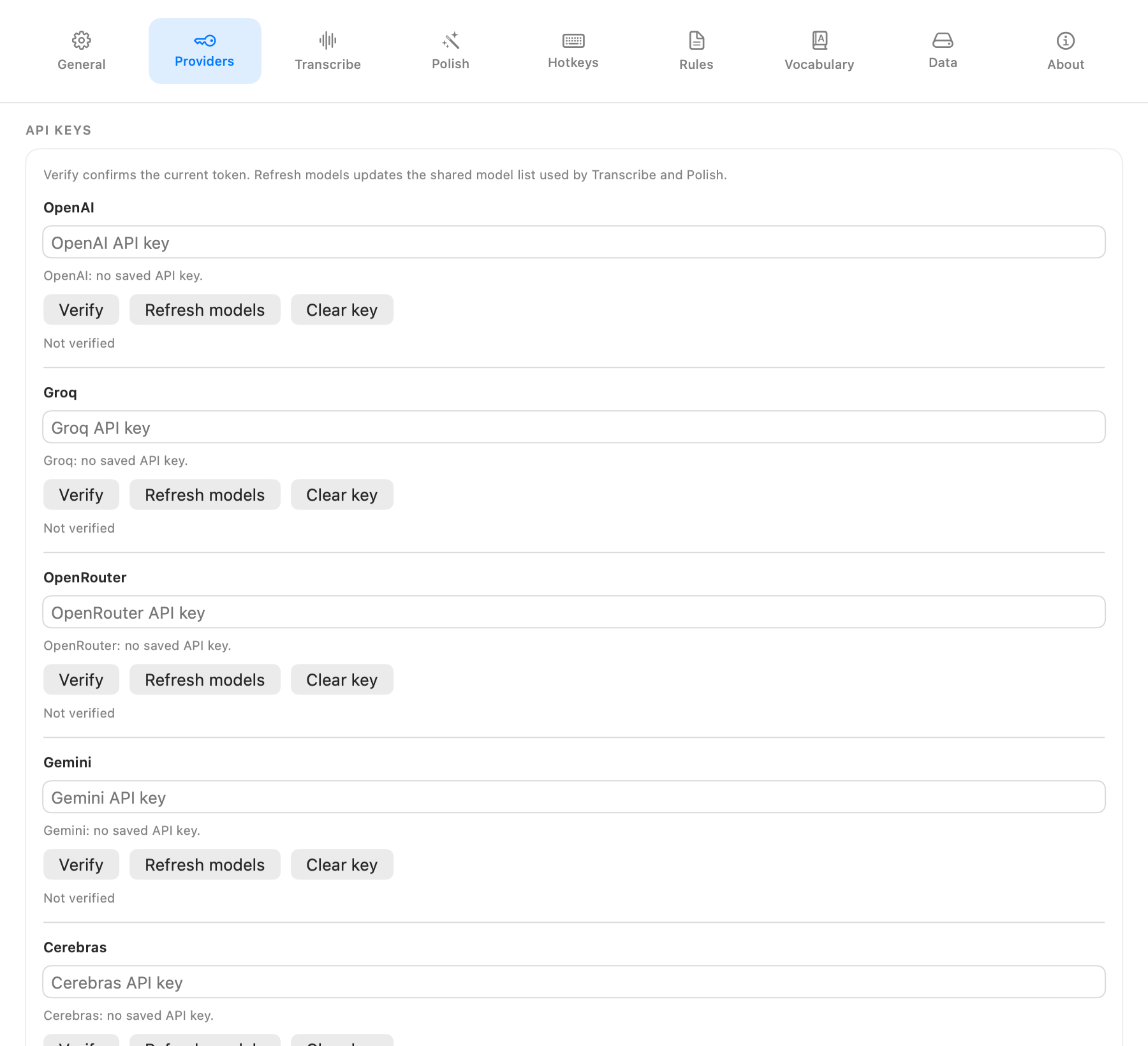Open the General tab gear icon
This screenshot has height=1046, width=1148.
pyautogui.click(x=82, y=41)
